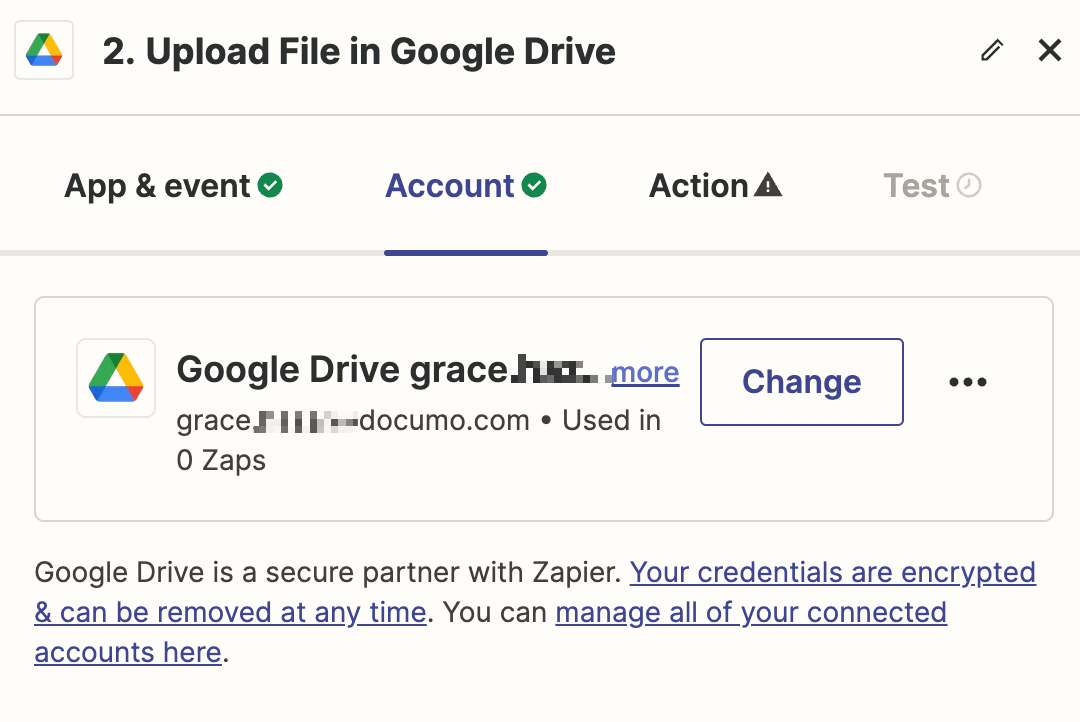Click the Google Drive logo in the account card
This screenshot has height=722, width=1080.
tap(116, 378)
